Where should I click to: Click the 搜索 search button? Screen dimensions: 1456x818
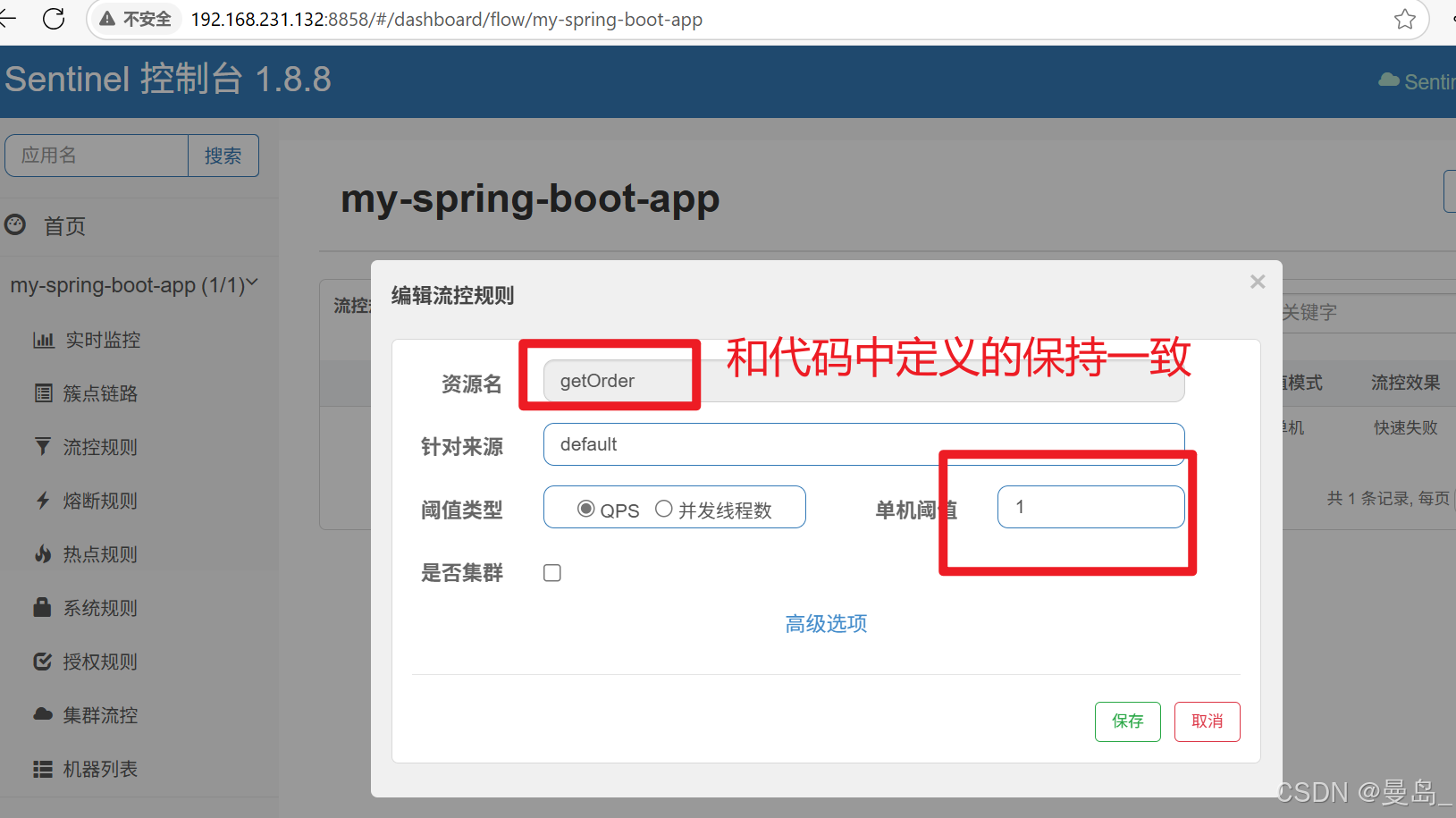click(x=223, y=156)
